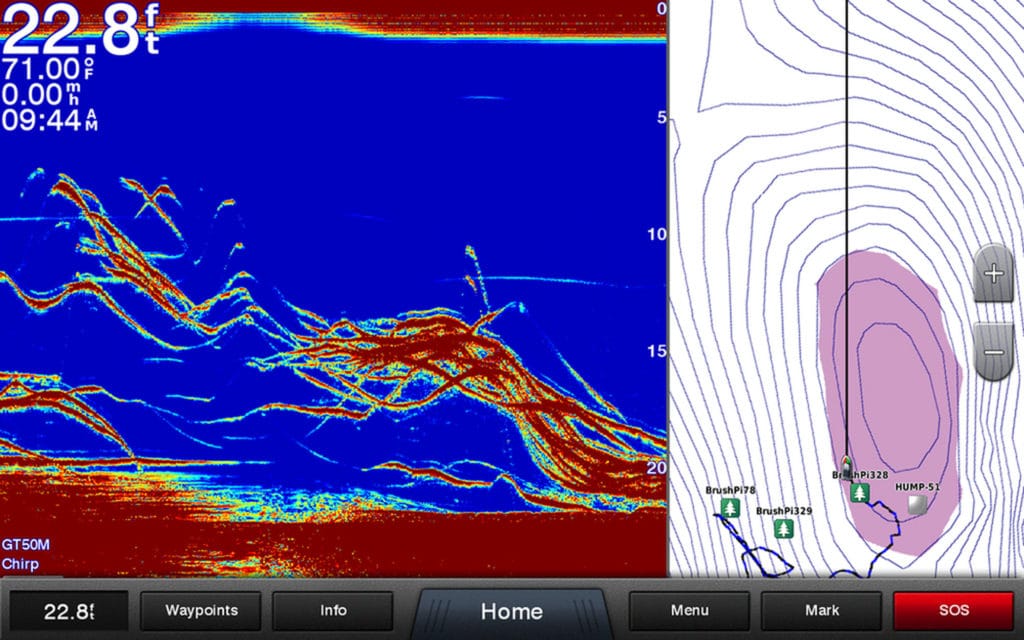
Task: Tap the BrushPi78 tree waypoint icon
Action: [x=730, y=508]
